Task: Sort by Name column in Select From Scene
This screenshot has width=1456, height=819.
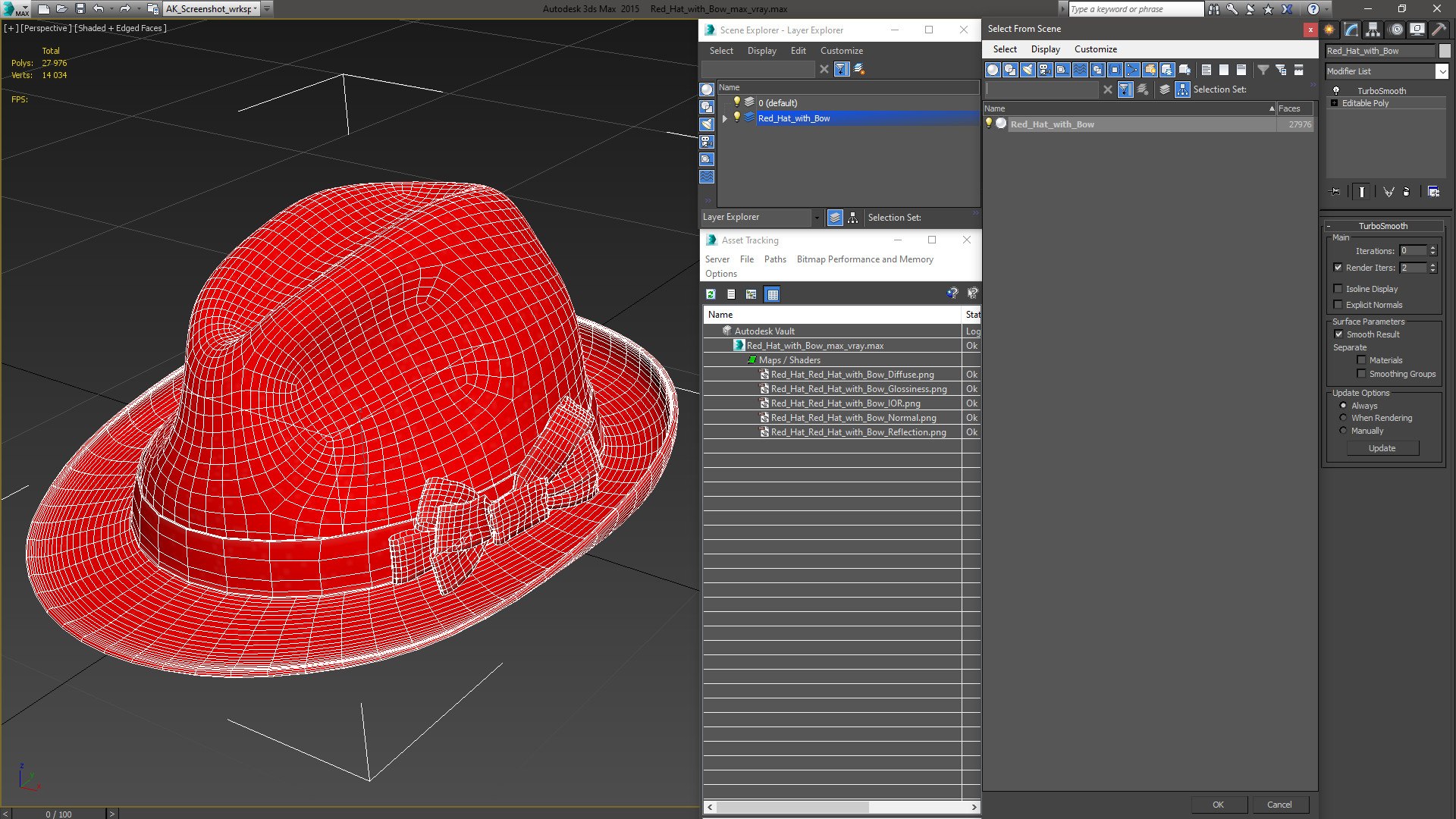Action: [x=1129, y=108]
